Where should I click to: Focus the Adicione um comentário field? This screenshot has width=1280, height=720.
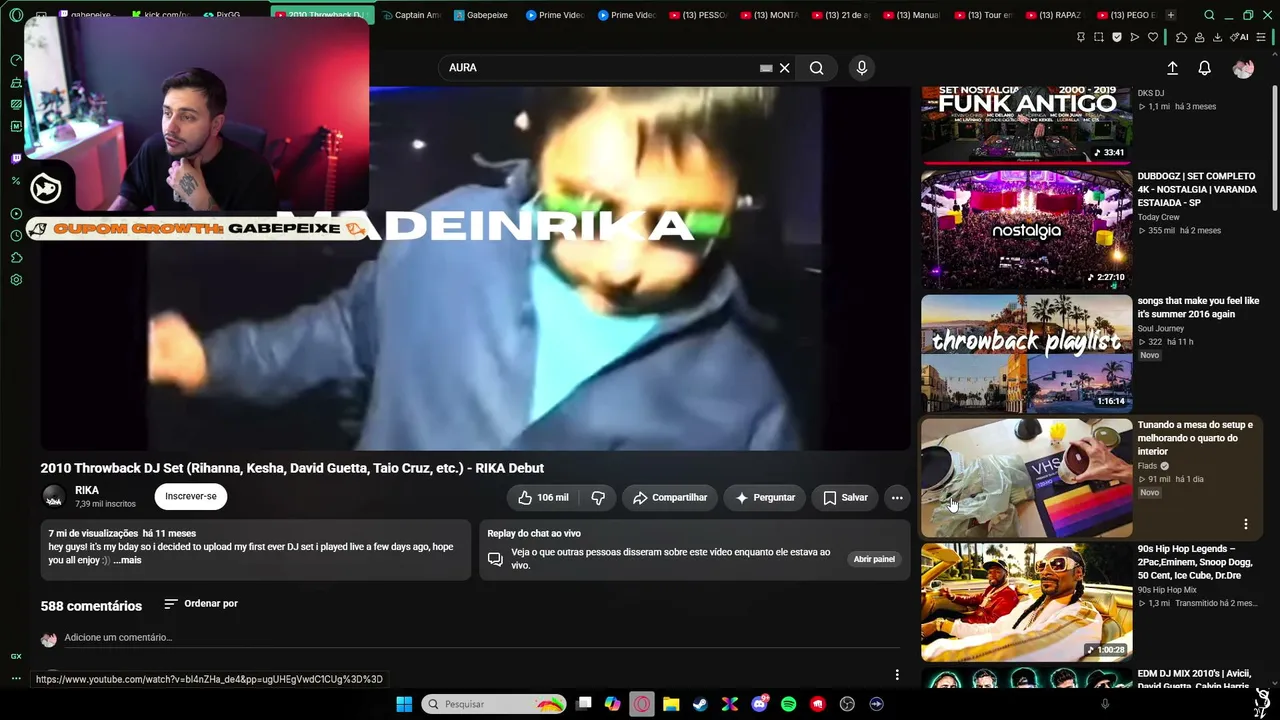pyautogui.click(x=482, y=638)
